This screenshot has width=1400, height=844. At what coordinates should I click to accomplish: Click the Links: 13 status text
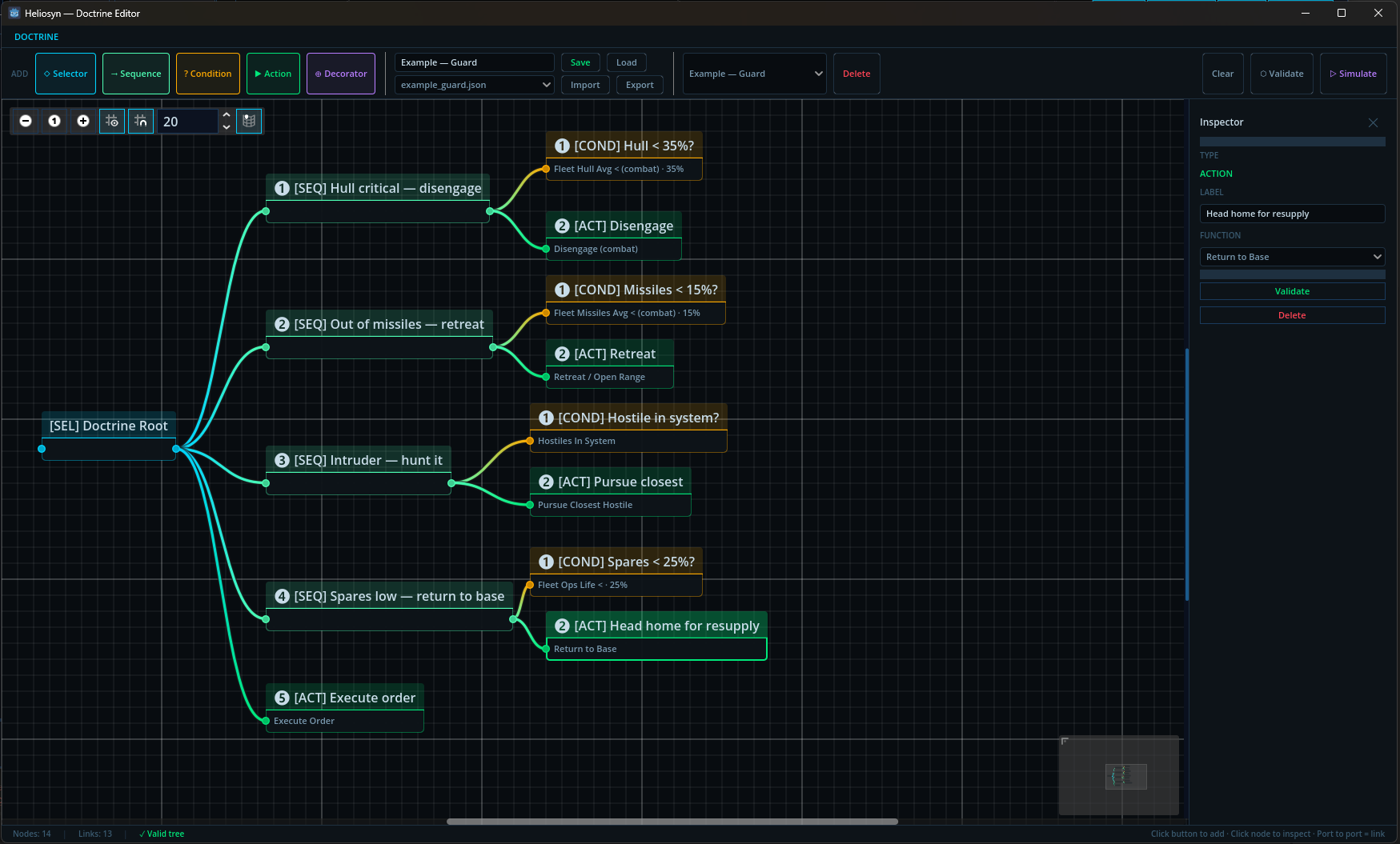95,834
